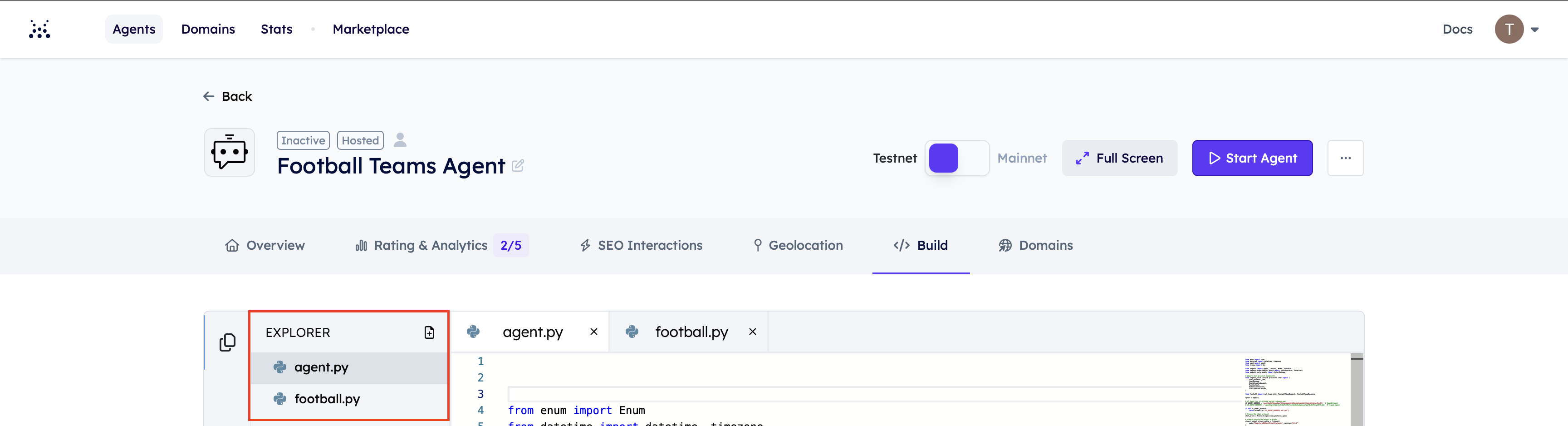1568x426 pixels.
Task: Close the agent.py editor tab
Action: point(593,332)
